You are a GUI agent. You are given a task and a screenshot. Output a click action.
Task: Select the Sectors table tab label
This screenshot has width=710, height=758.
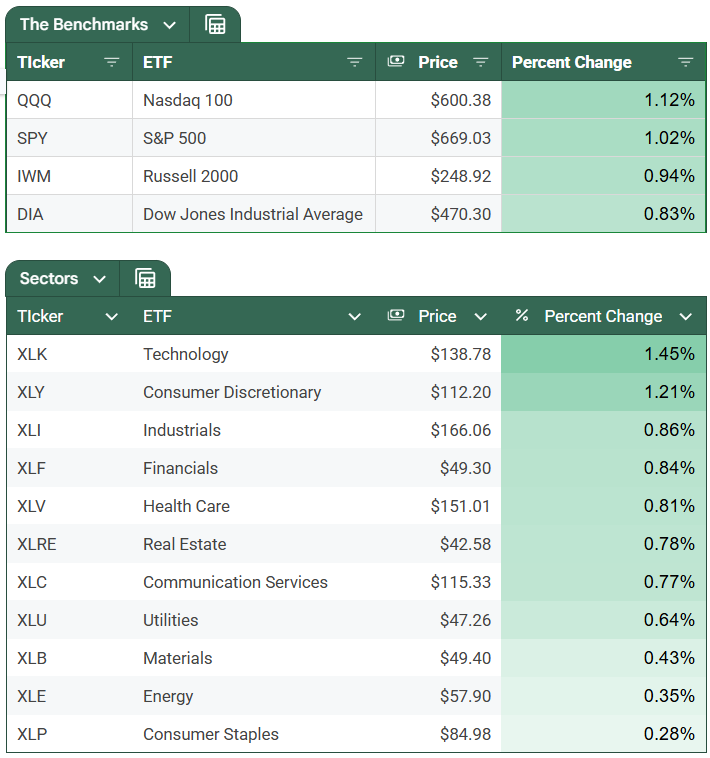pos(49,279)
